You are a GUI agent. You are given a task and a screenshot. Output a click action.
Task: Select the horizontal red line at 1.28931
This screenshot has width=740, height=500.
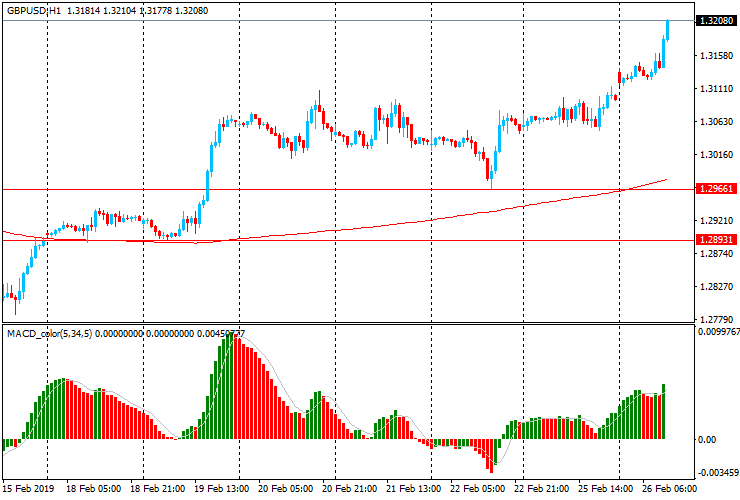click(x=348, y=240)
